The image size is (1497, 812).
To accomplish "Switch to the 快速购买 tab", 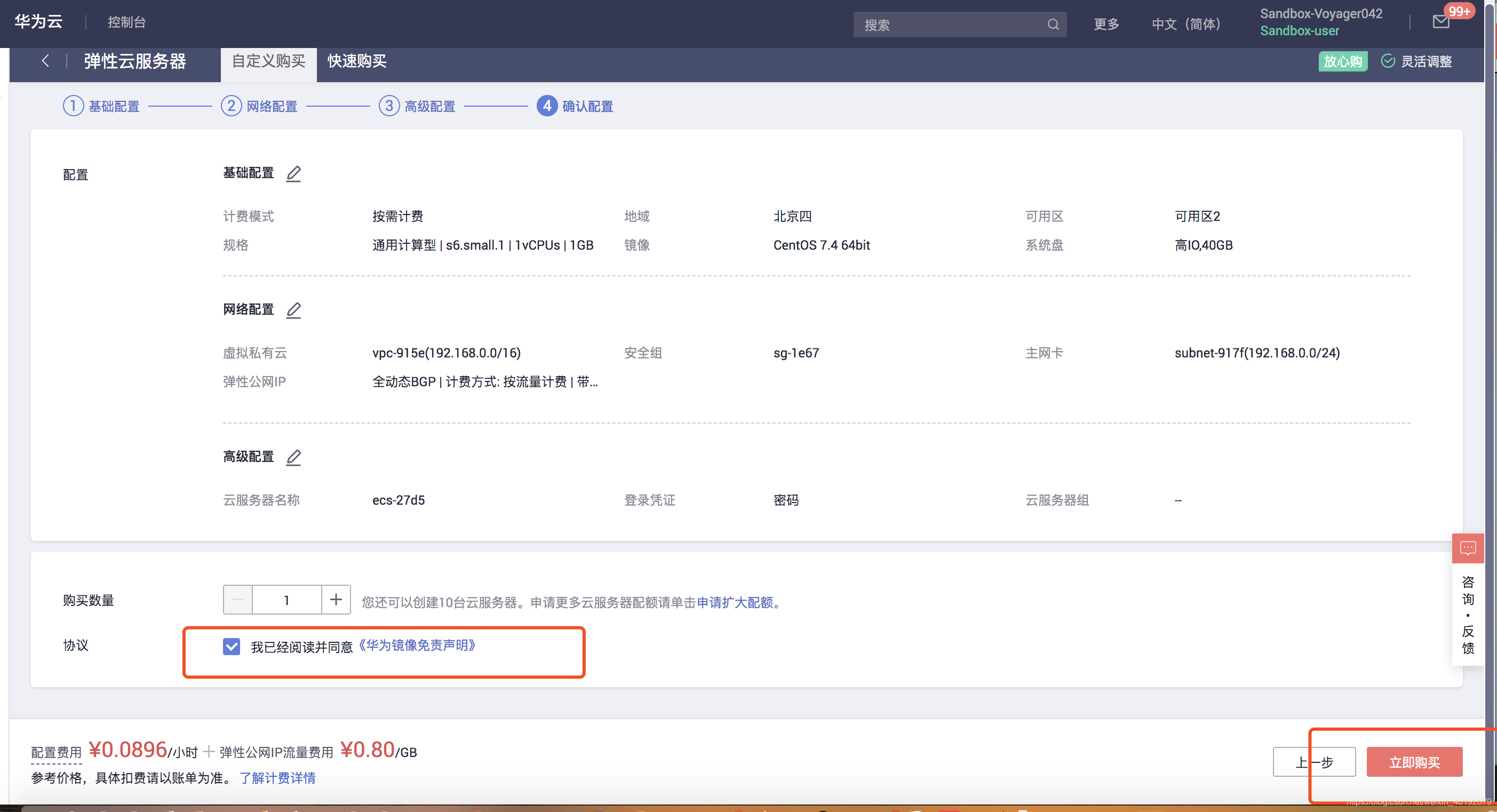I will click(357, 61).
